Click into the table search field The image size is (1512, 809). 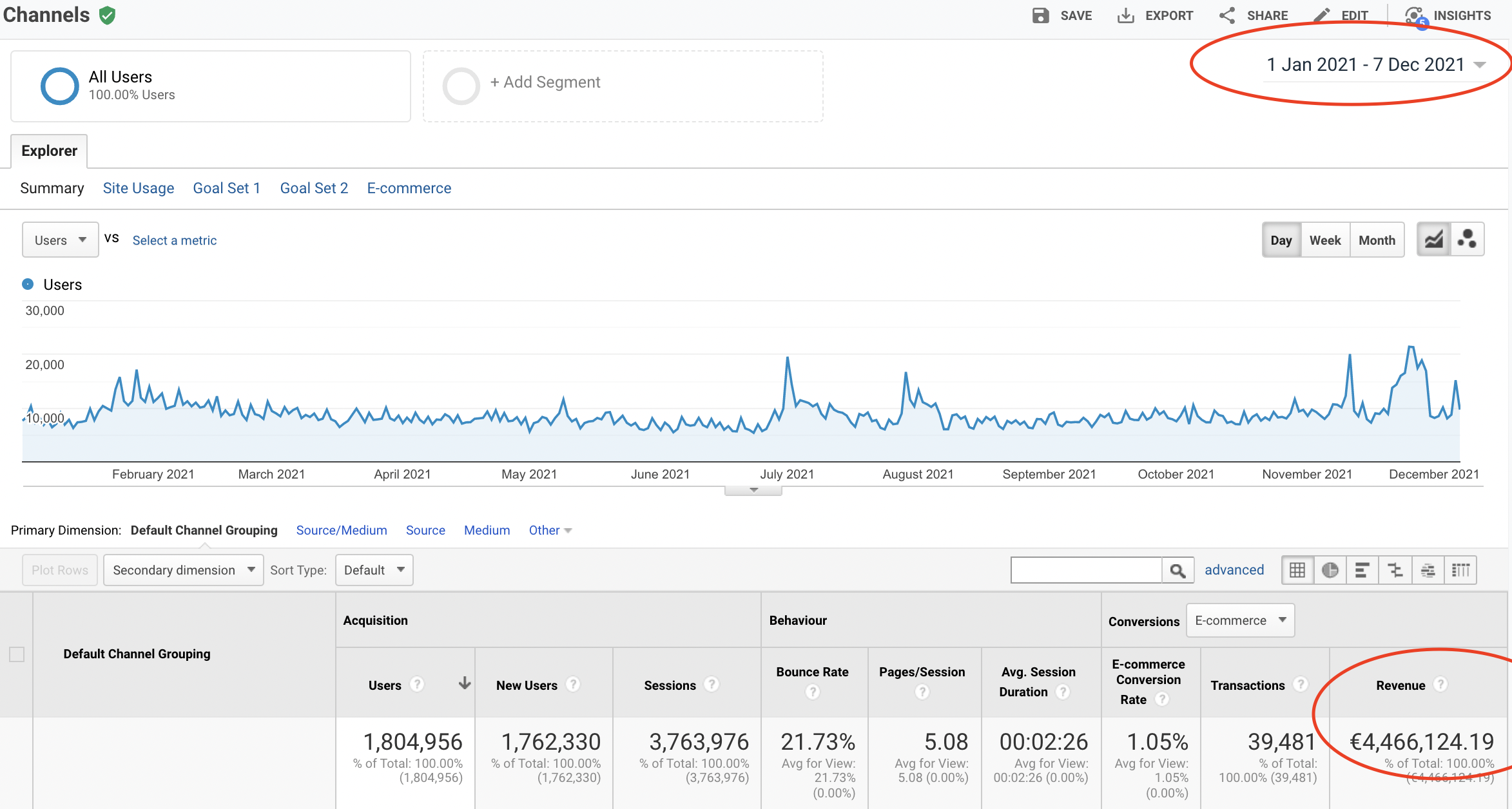pyautogui.click(x=1086, y=570)
